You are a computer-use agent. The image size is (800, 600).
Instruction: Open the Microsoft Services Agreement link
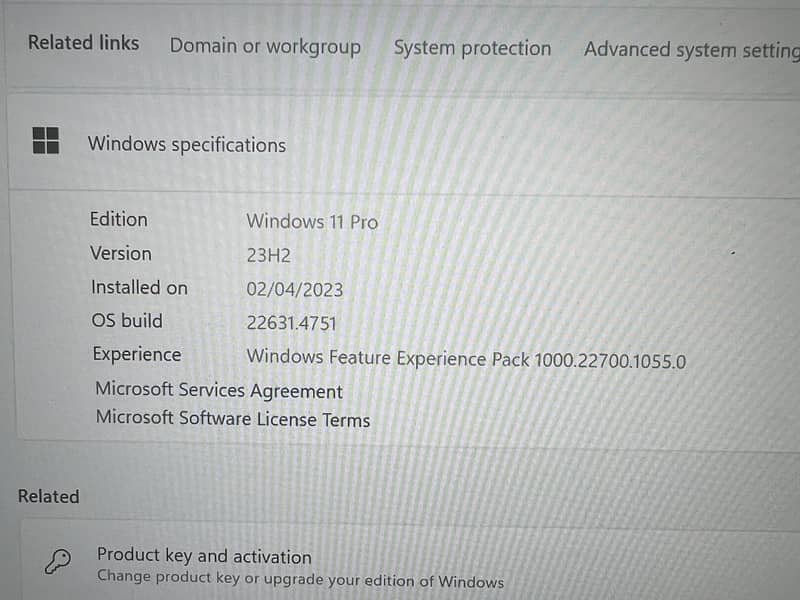[219, 391]
